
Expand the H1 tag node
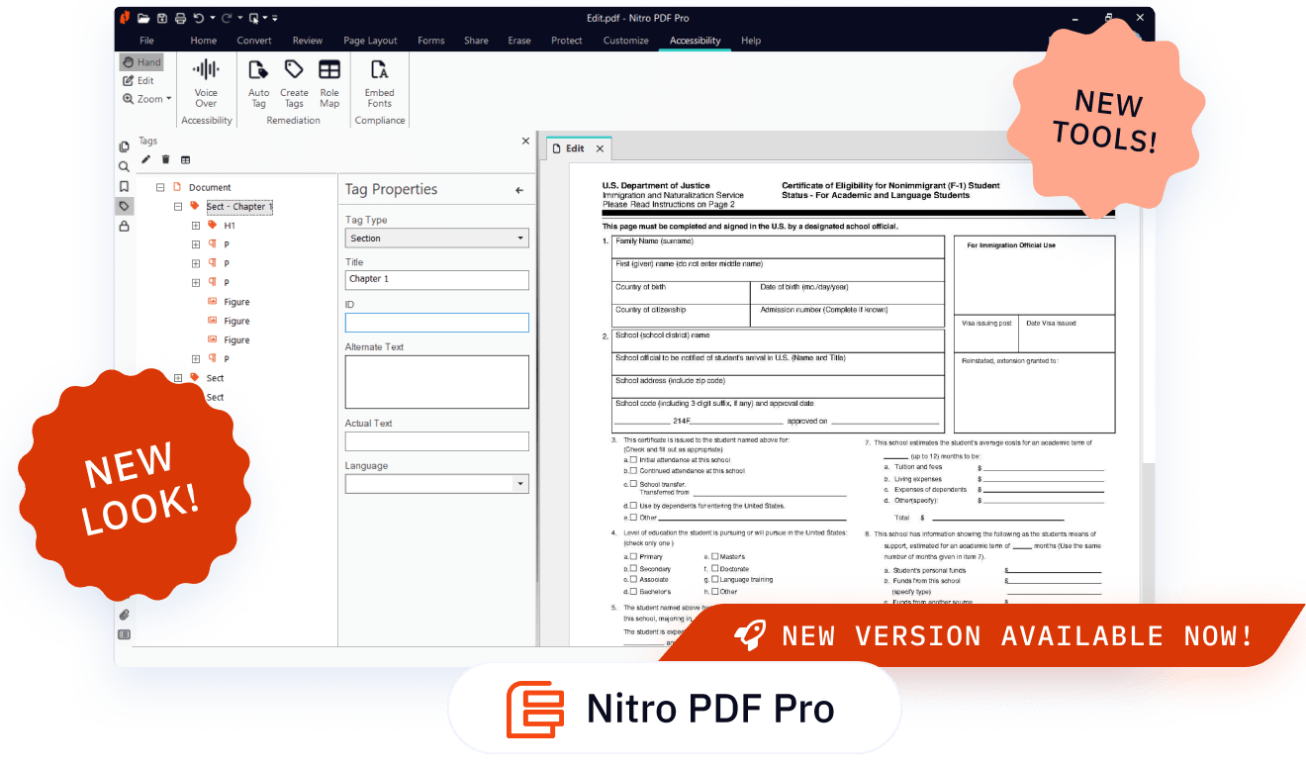point(196,226)
